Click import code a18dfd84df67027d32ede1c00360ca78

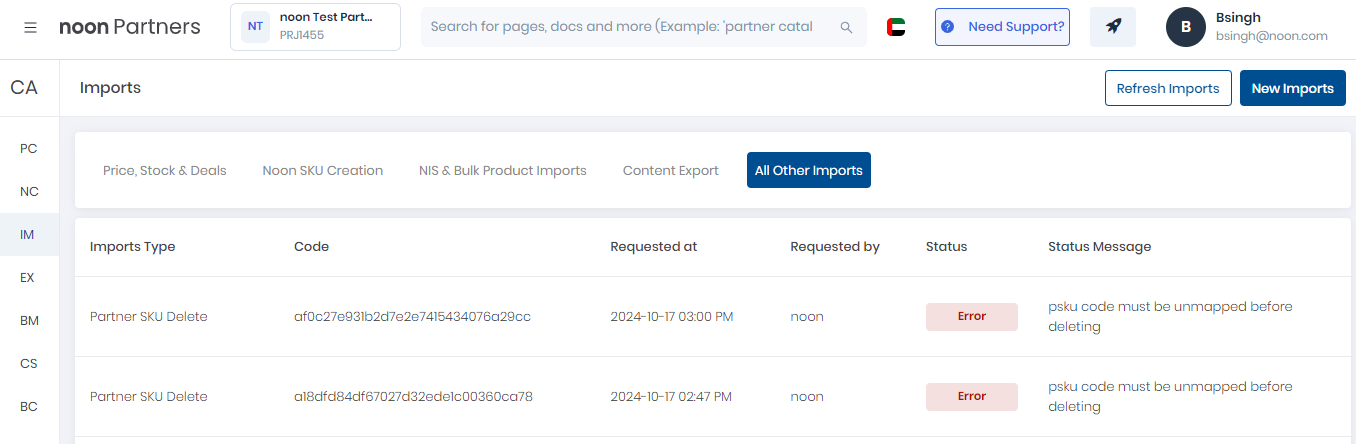[x=413, y=396]
